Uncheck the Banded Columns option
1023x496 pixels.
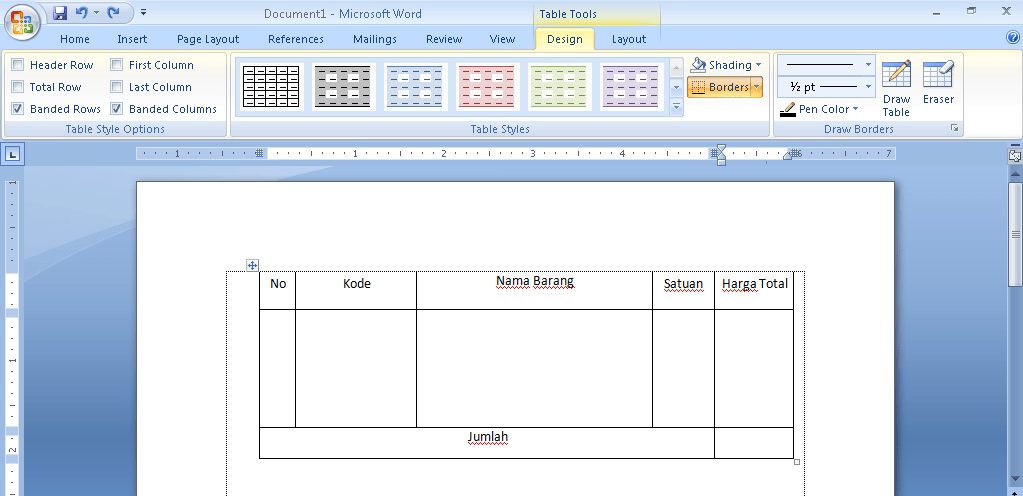tap(116, 108)
